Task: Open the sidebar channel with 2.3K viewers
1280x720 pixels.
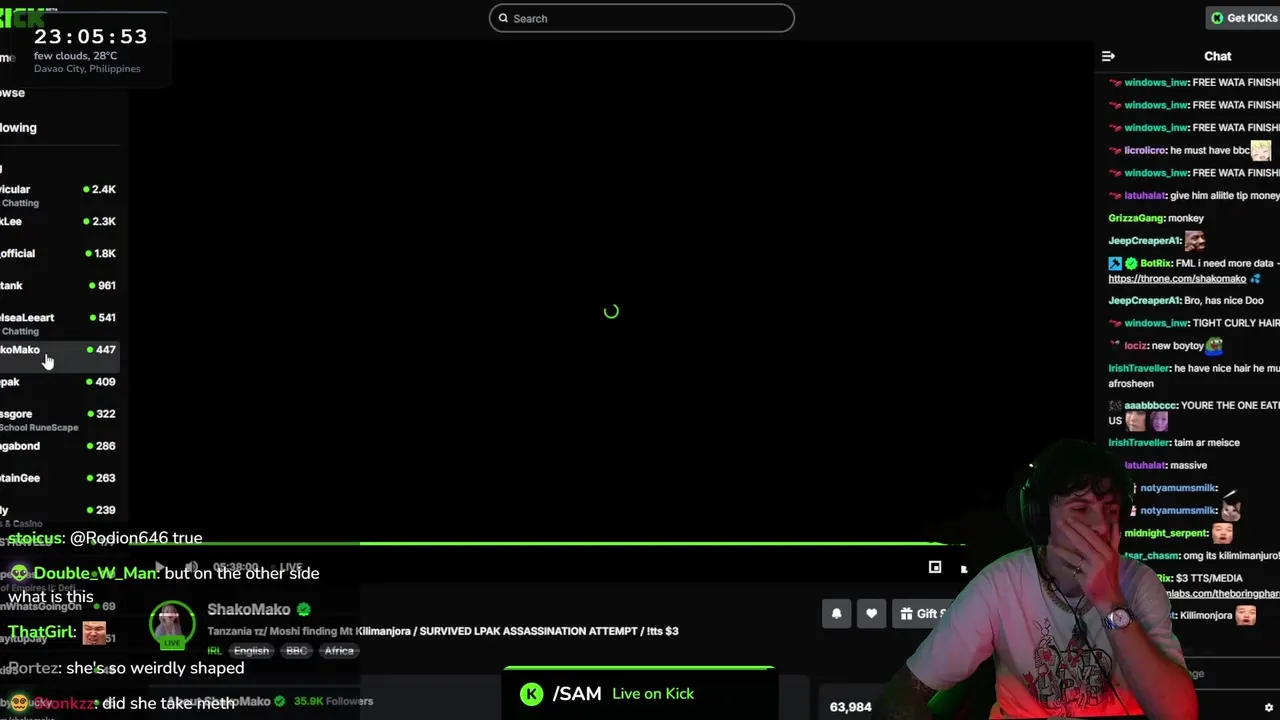Action: tap(59, 222)
